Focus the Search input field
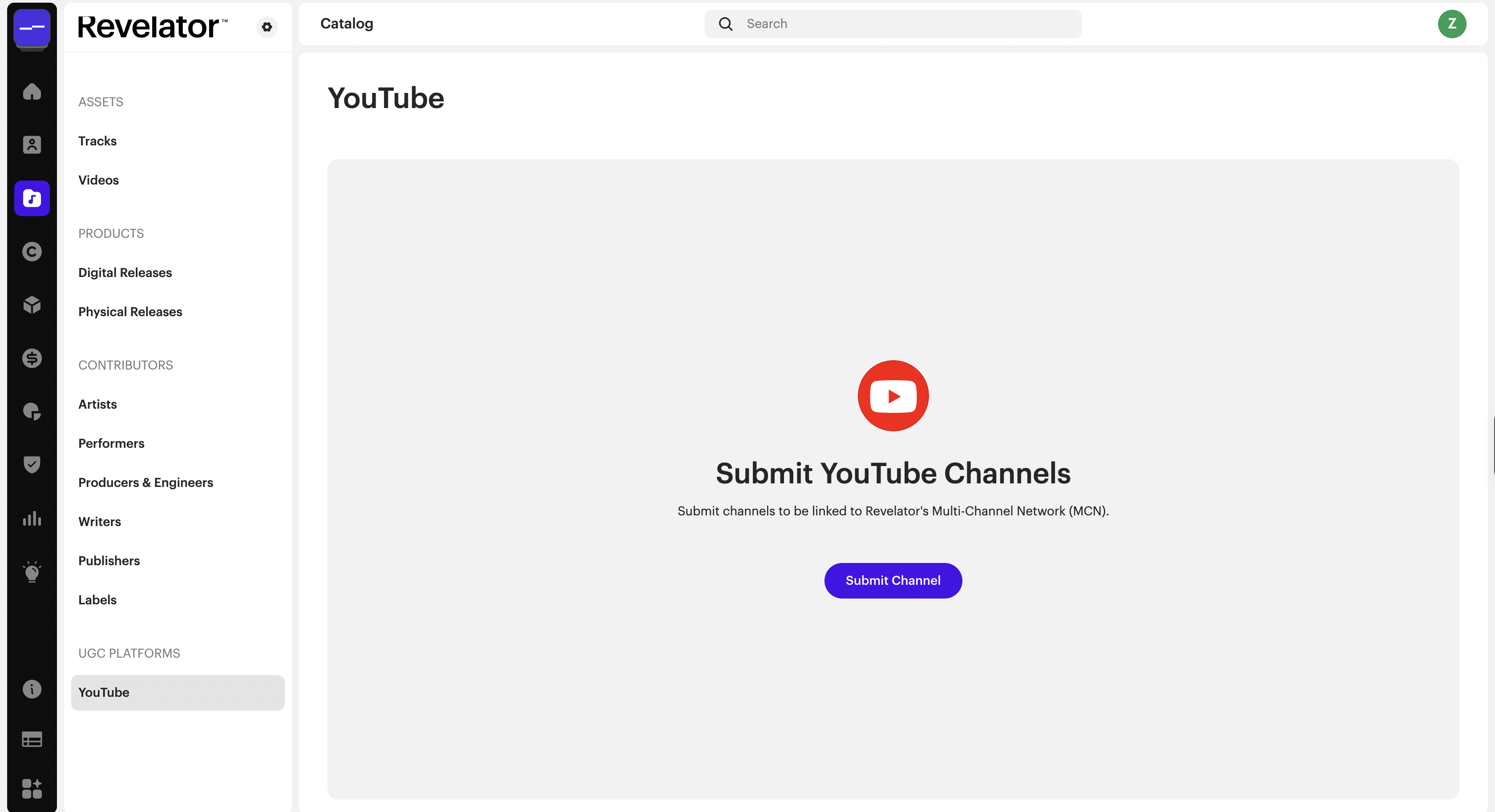The height and width of the screenshot is (812, 1495). [x=893, y=24]
